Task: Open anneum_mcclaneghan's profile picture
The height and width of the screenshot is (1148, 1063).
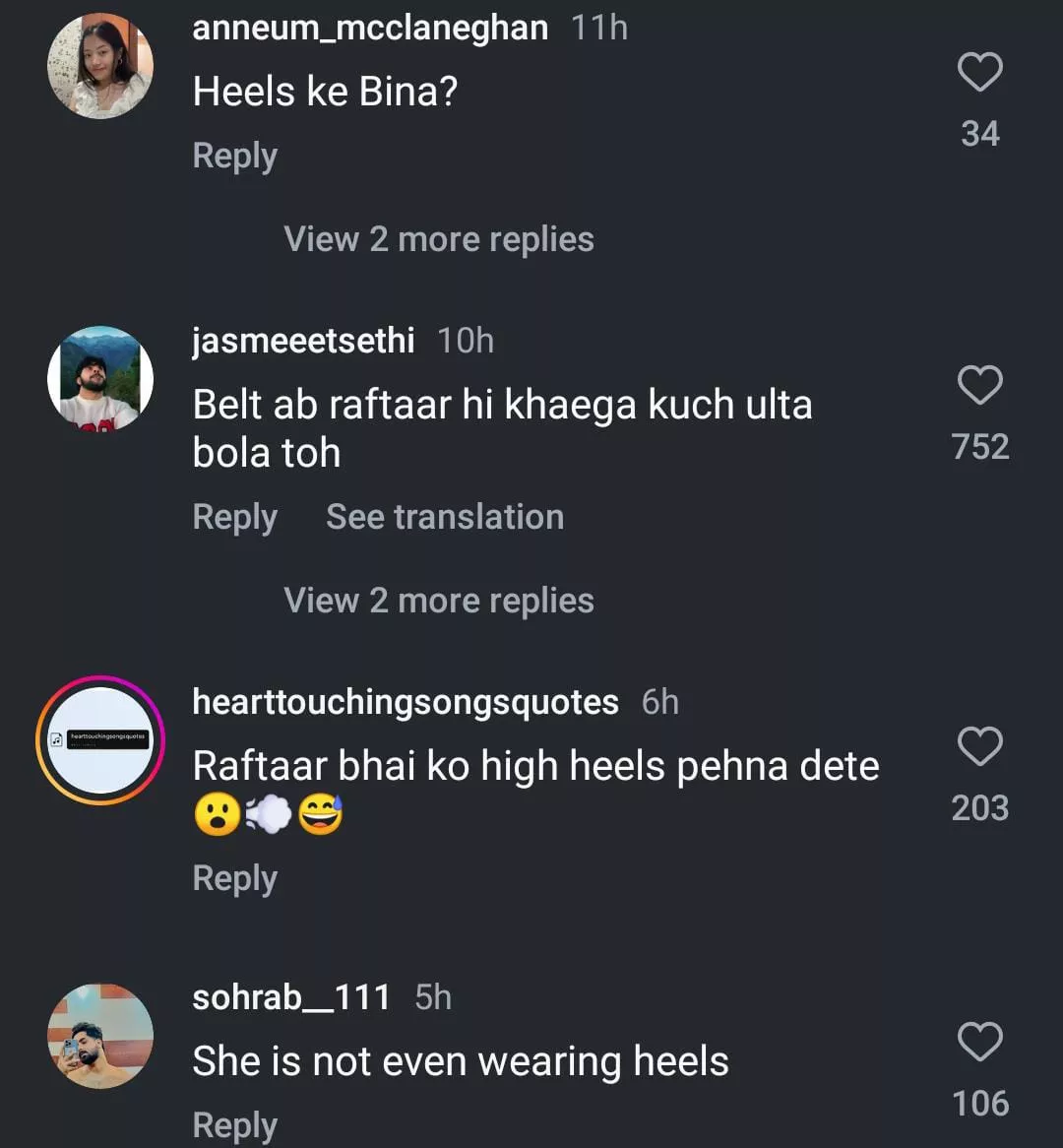Action: (100, 67)
